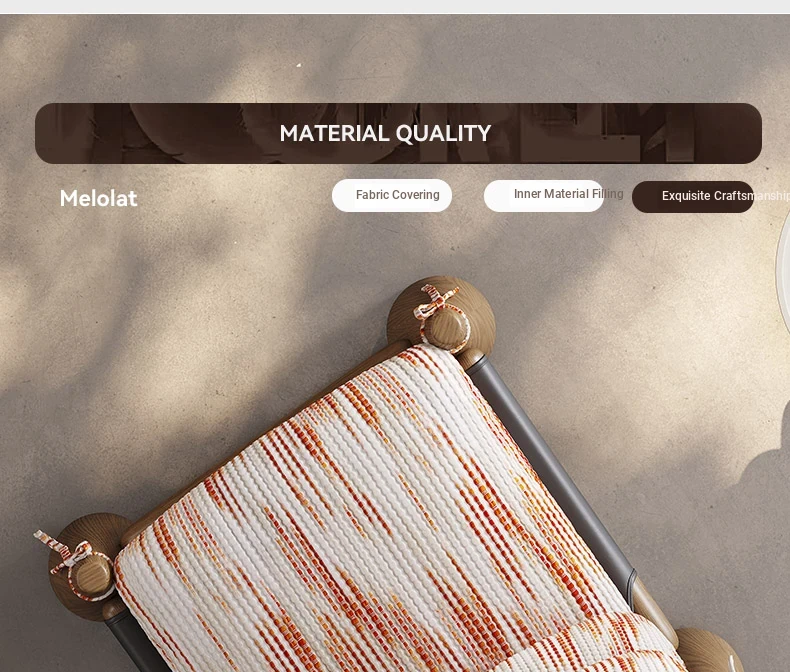790x672 pixels.
Task: Click the wooden knob in bottom-right corner
Action: click(x=708, y=650)
